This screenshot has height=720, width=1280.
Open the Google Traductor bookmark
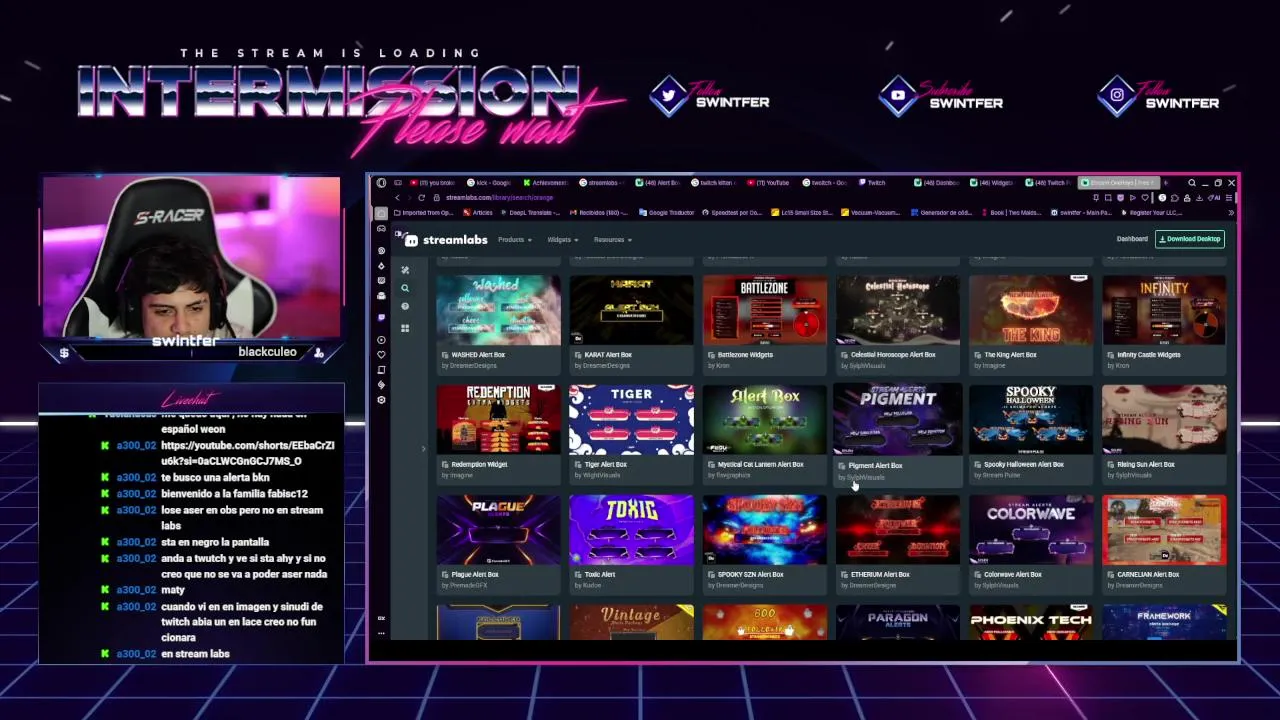coord(666,212)
